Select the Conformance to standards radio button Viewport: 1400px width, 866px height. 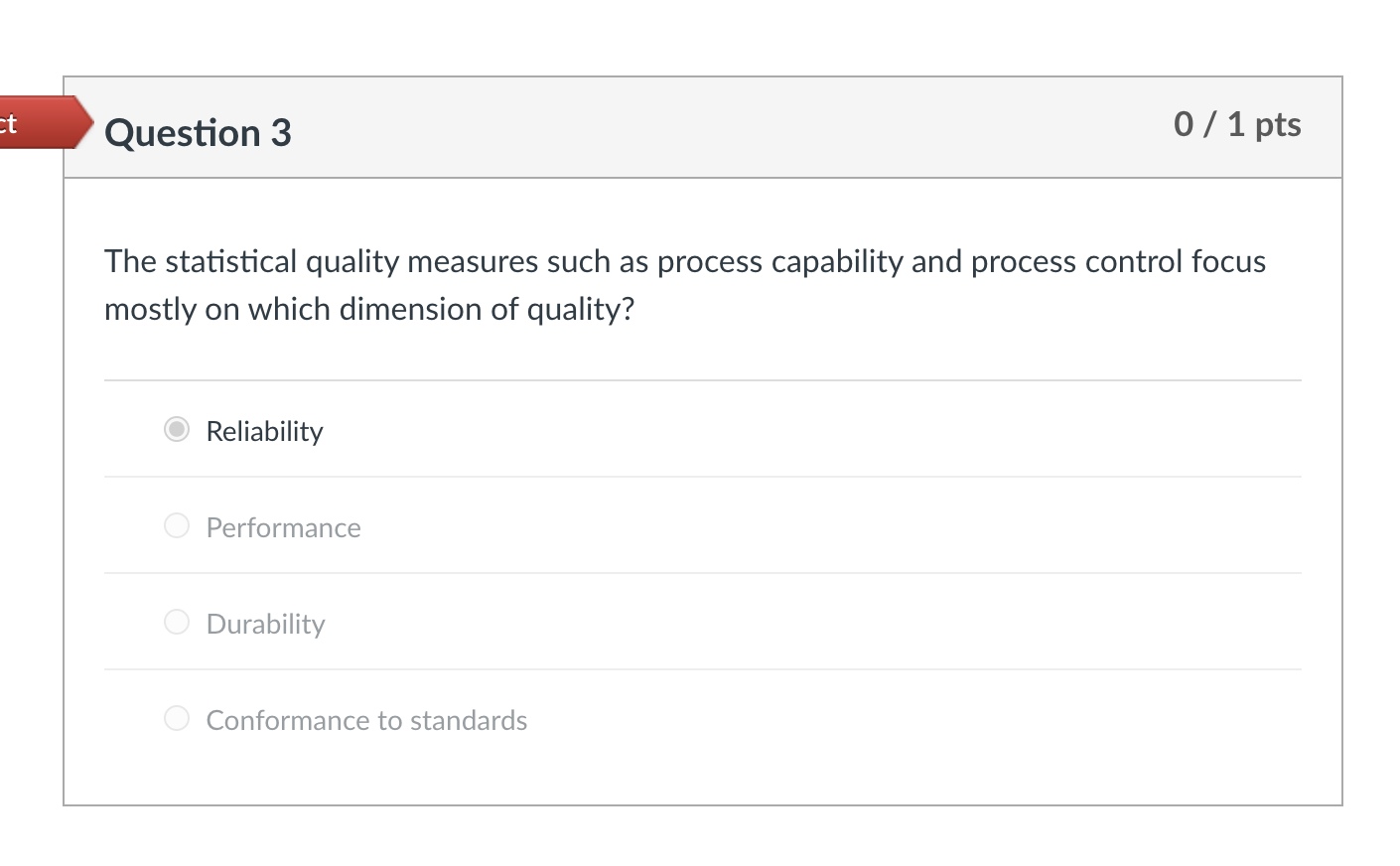pos(176,718)
